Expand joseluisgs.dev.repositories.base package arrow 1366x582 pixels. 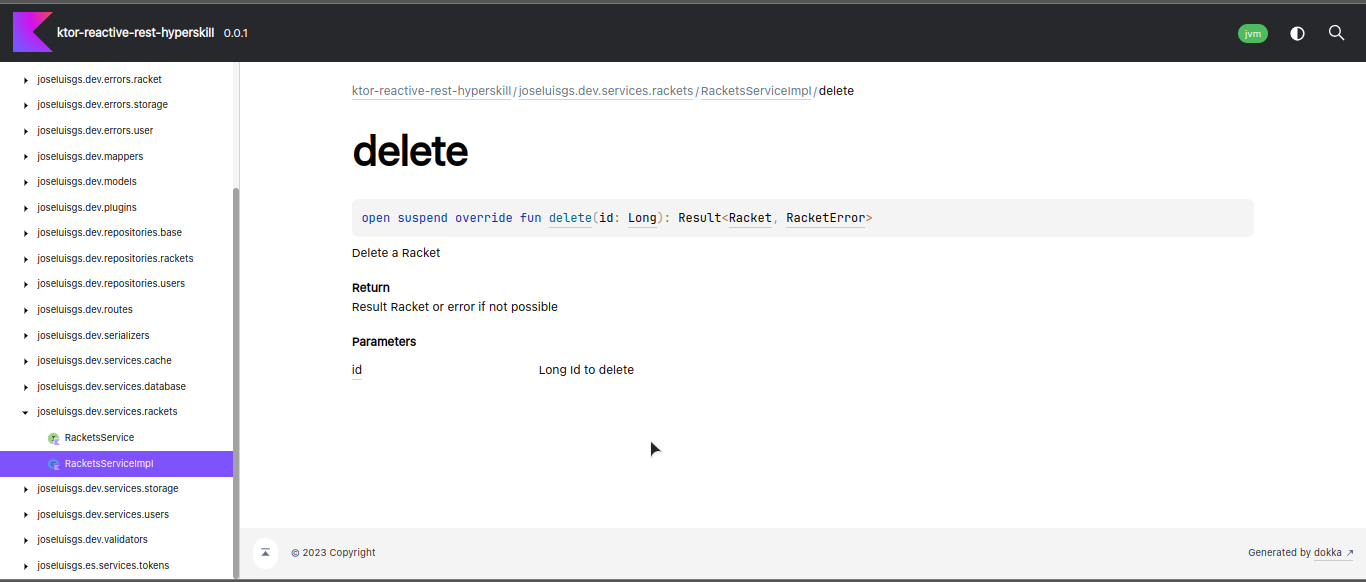pyautogui.click(x=25, y=233)
